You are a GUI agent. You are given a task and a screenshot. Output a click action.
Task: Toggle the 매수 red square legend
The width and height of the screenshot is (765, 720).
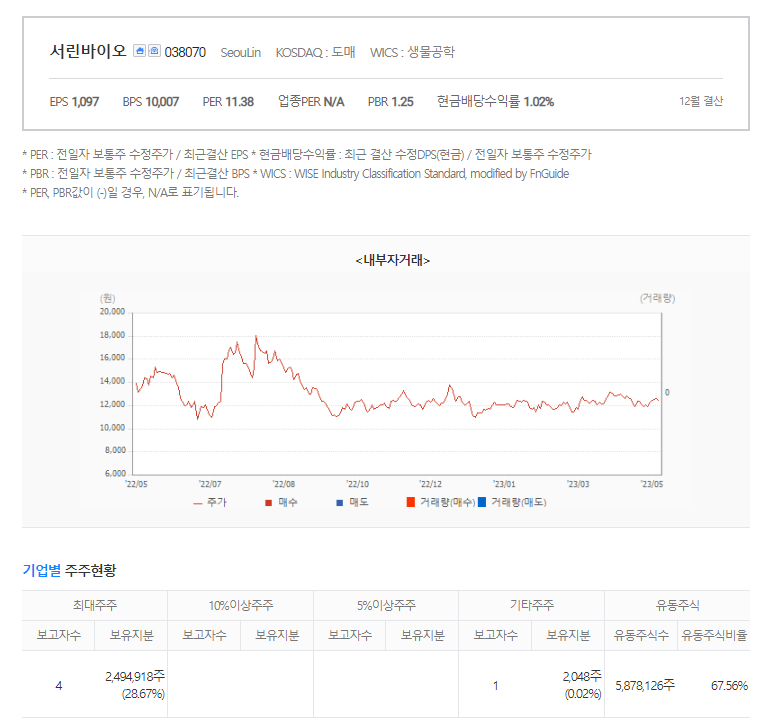pyautogui.click(x=281, y=502)
